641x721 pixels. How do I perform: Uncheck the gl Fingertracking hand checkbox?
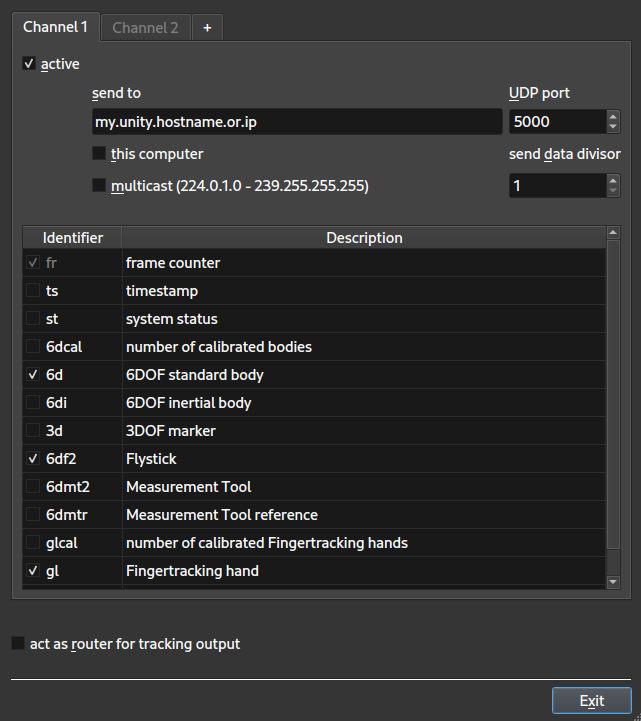(33, 571)
